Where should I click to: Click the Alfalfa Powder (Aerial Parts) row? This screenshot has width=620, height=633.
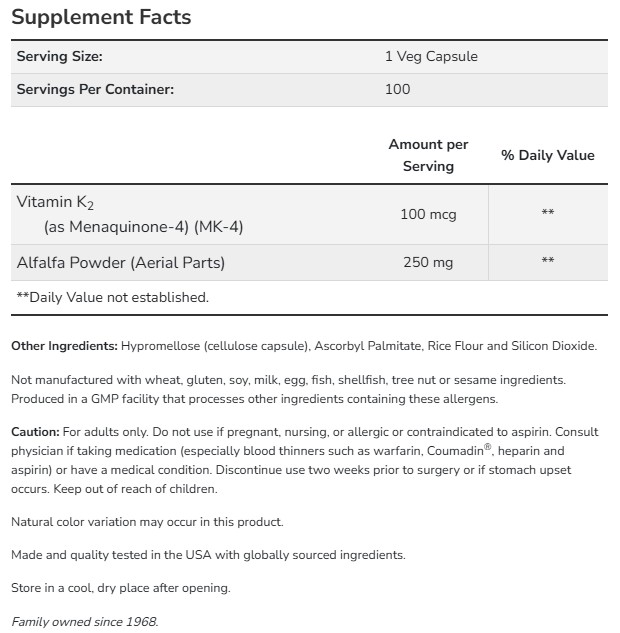[121, 263]
